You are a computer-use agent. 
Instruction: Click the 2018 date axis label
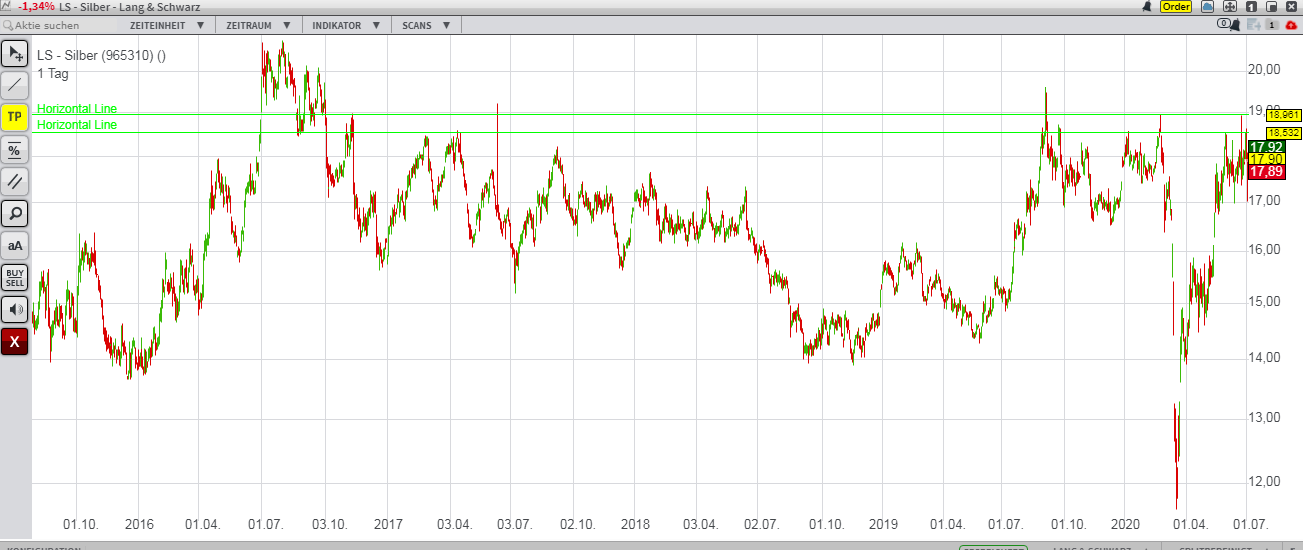click(x=635, y=524)
